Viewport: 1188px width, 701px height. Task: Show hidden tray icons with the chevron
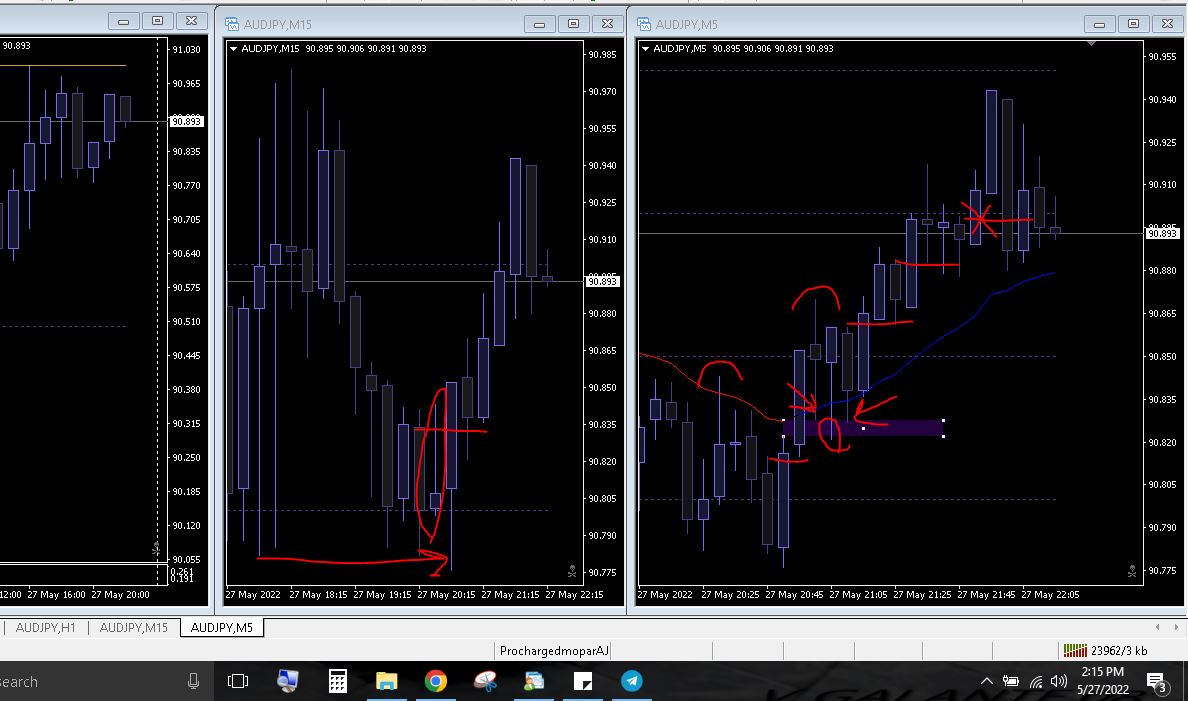pyautogui.click(x=986, y=681)
